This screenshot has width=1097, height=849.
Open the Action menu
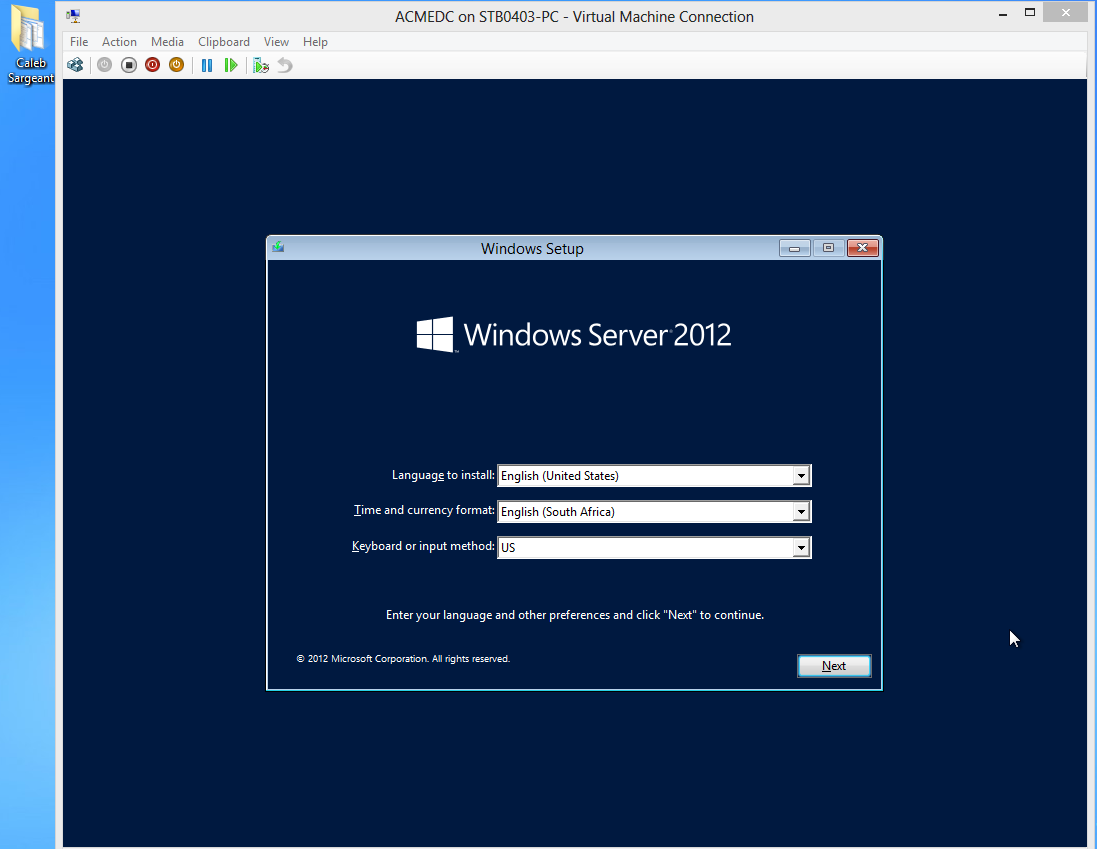click(119, 42)
